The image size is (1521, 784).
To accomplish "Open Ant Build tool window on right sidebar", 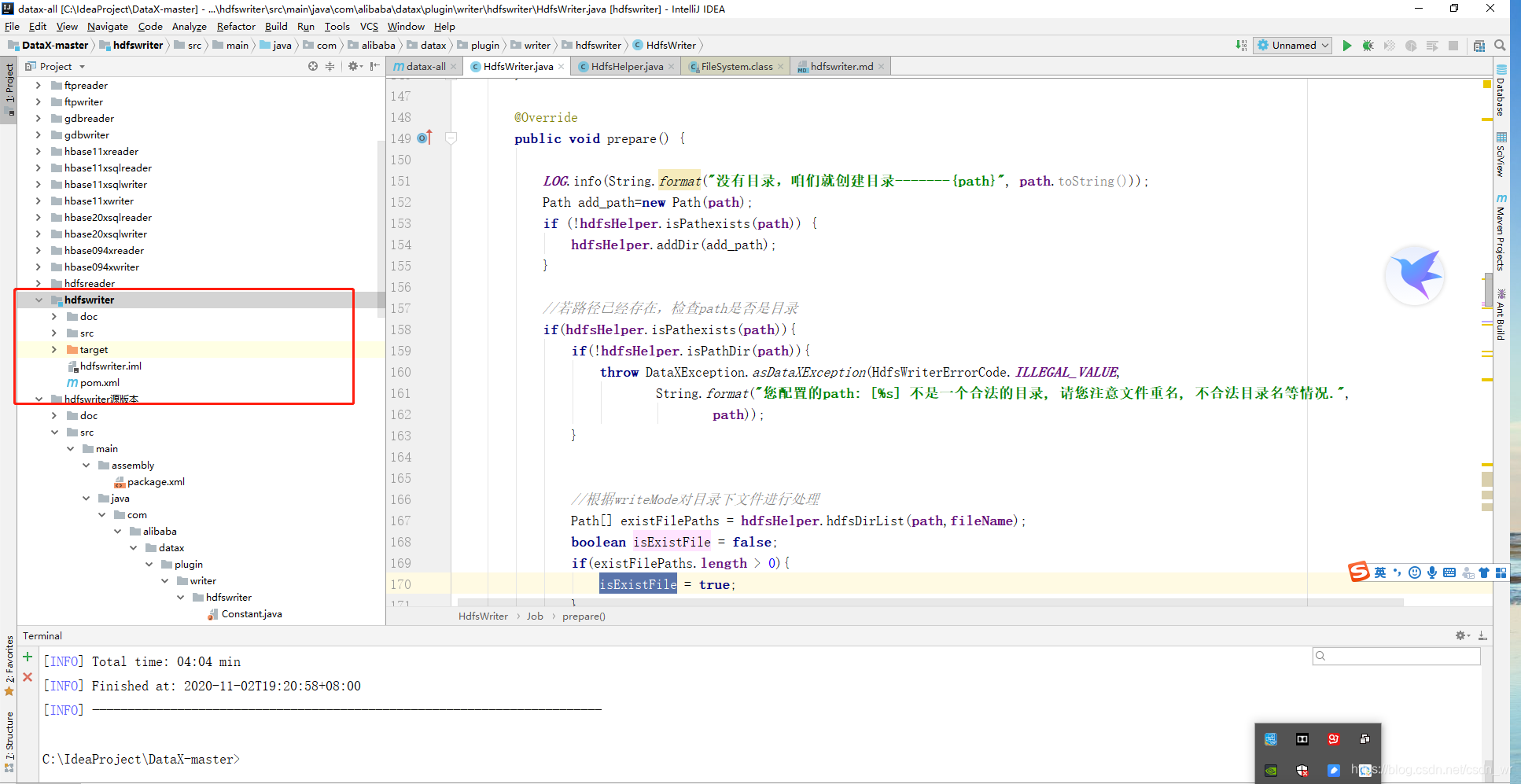I will pos(1501,315).
